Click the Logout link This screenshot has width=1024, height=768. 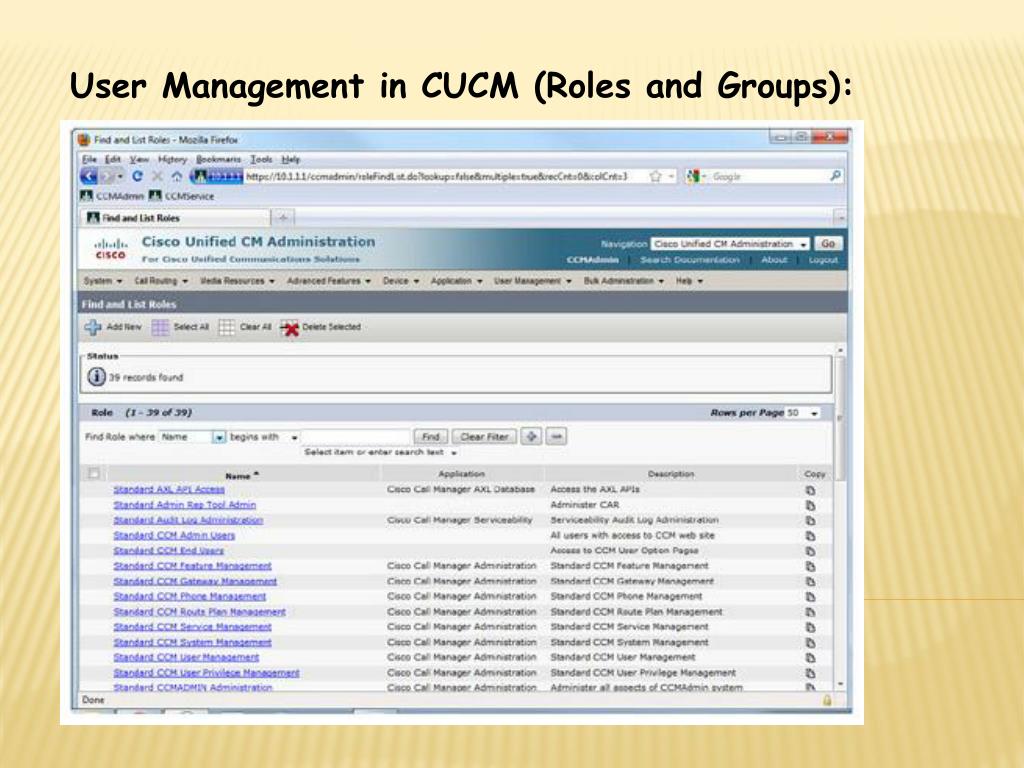823,260
